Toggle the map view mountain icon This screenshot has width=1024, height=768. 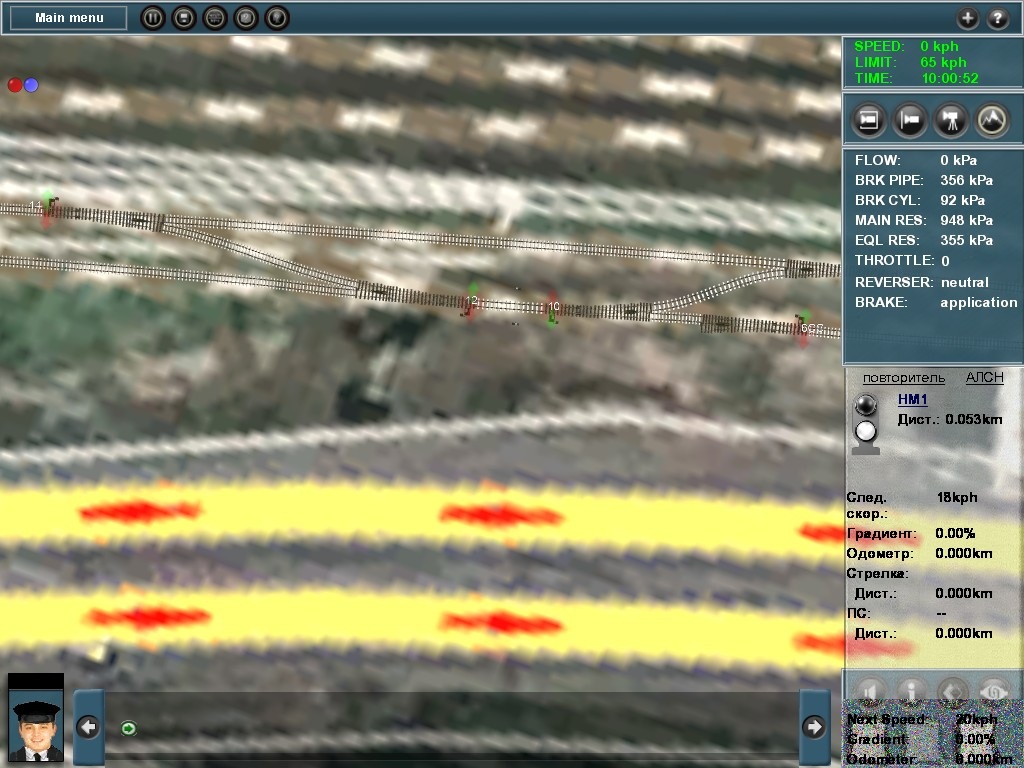(x=992, y=120)
